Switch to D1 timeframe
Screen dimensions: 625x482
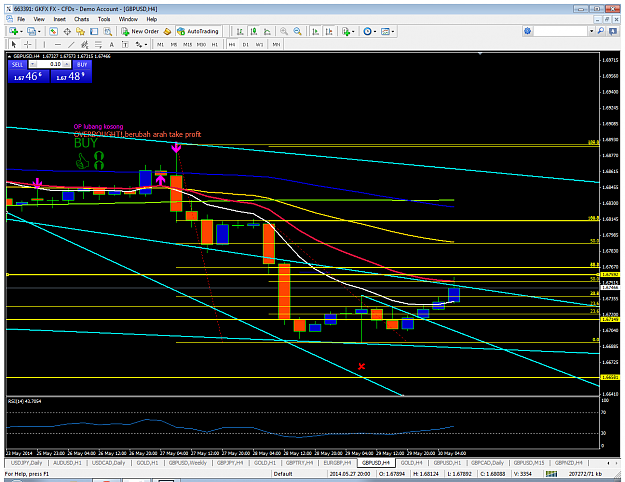pyautogui.click(x=246, y=45)
